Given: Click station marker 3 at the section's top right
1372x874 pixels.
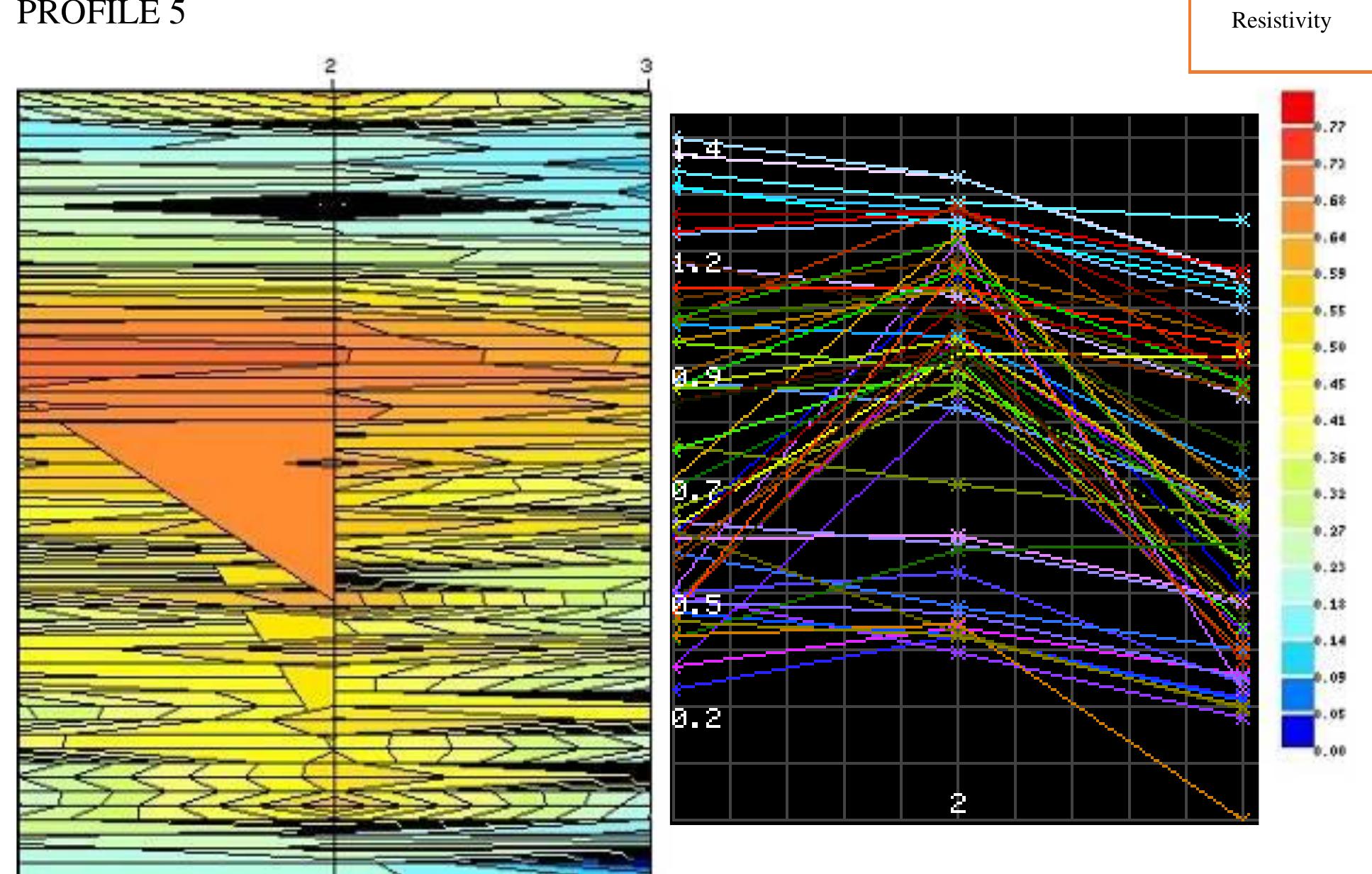Looking at the screenshot, I should tap(646, 66).
